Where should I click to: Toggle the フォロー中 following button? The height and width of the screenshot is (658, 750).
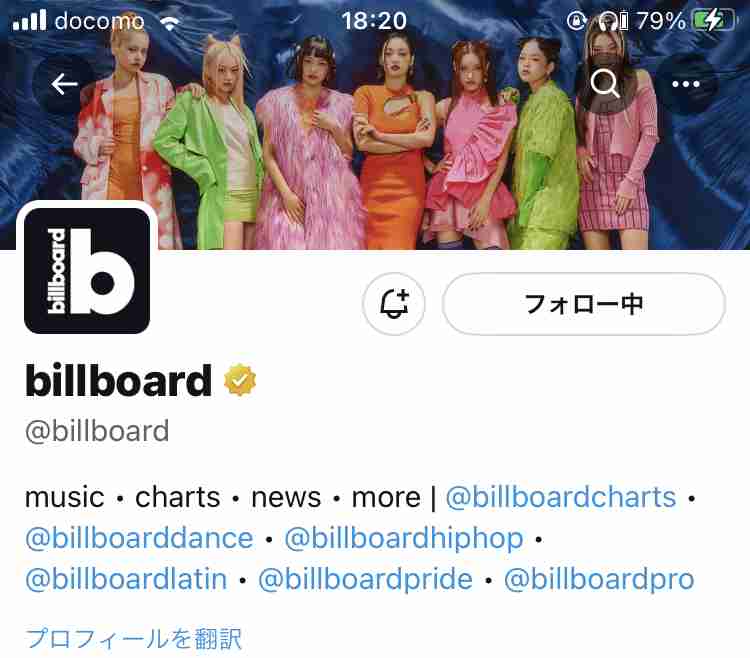[584, 304]
